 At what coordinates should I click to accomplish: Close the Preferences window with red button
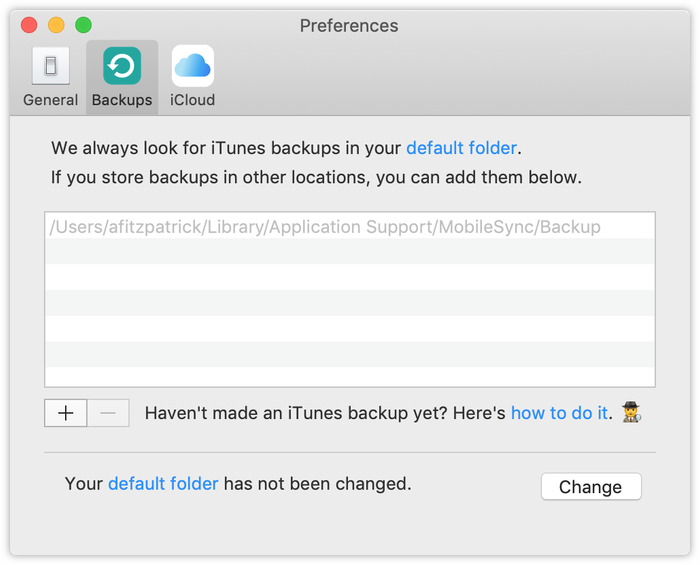(29, 25)
